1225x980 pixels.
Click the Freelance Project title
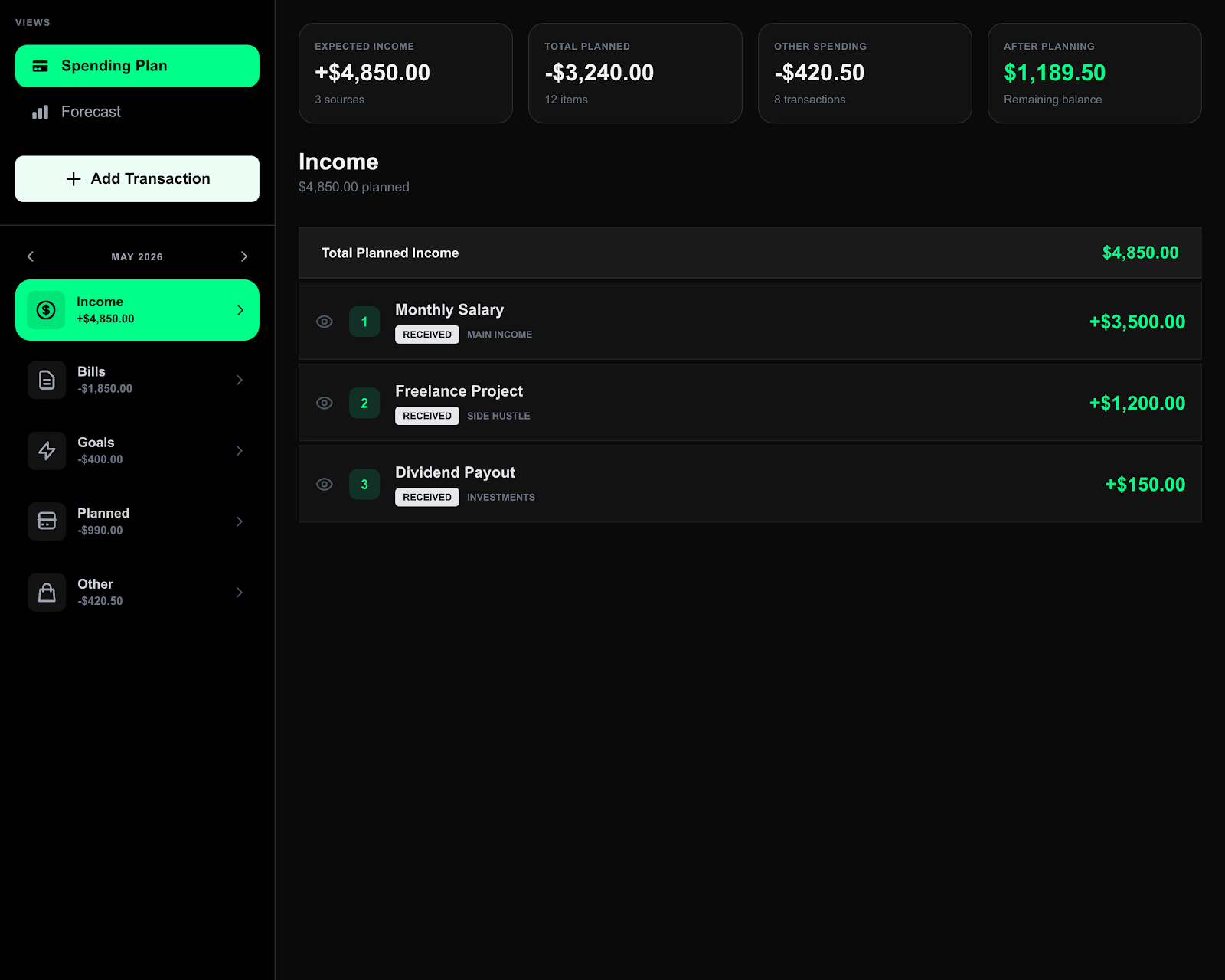(459, 391)
